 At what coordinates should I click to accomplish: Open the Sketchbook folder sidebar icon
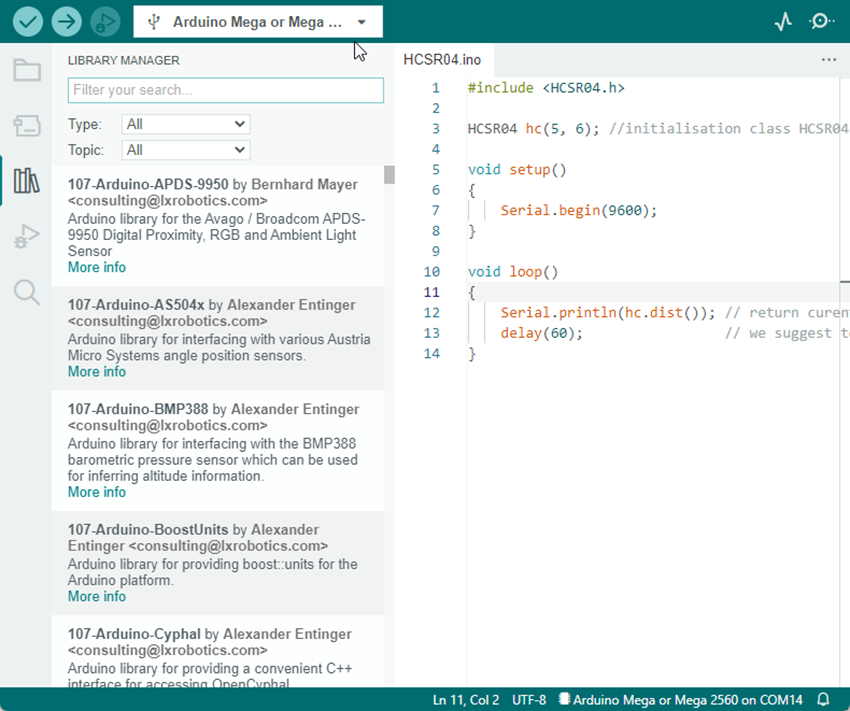[27, 70]
